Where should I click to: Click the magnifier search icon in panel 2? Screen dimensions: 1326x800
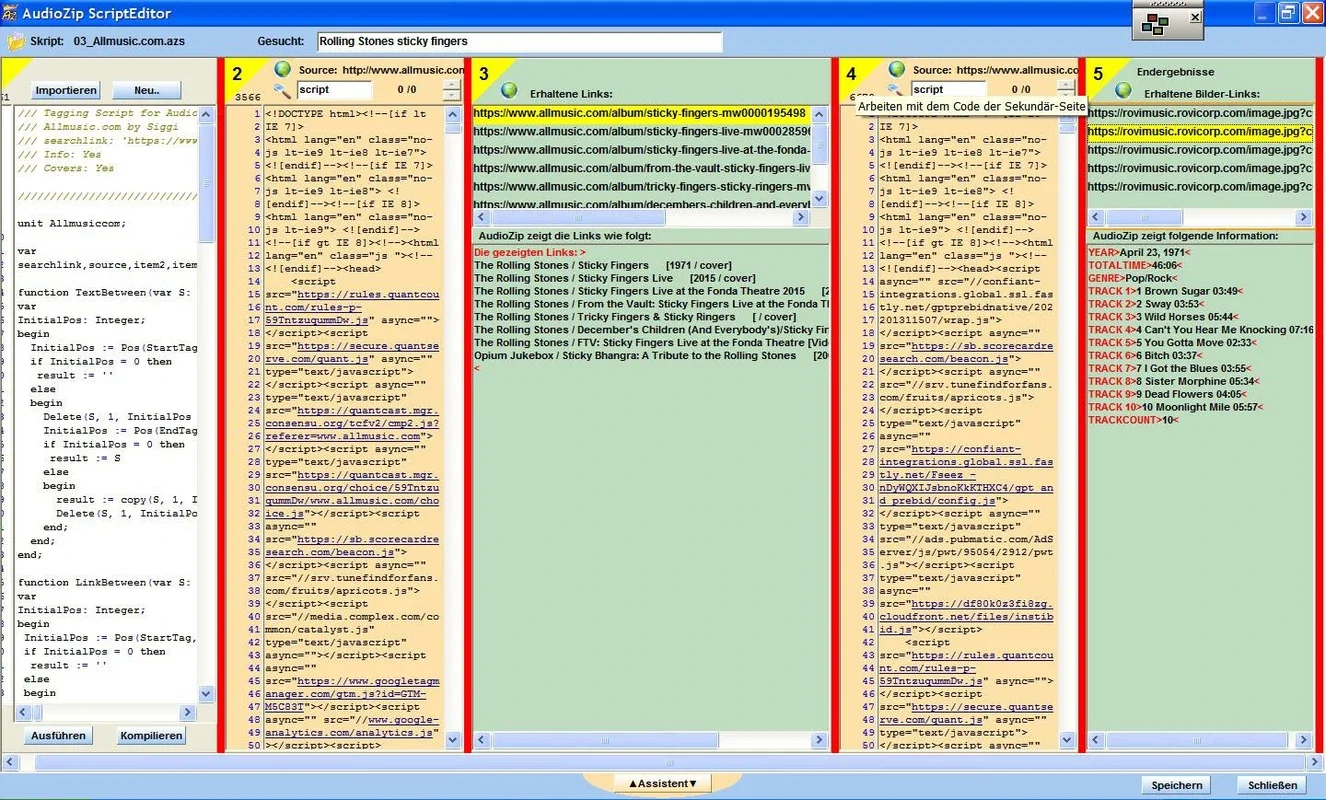pyautogui.click(x=282, y=90)
